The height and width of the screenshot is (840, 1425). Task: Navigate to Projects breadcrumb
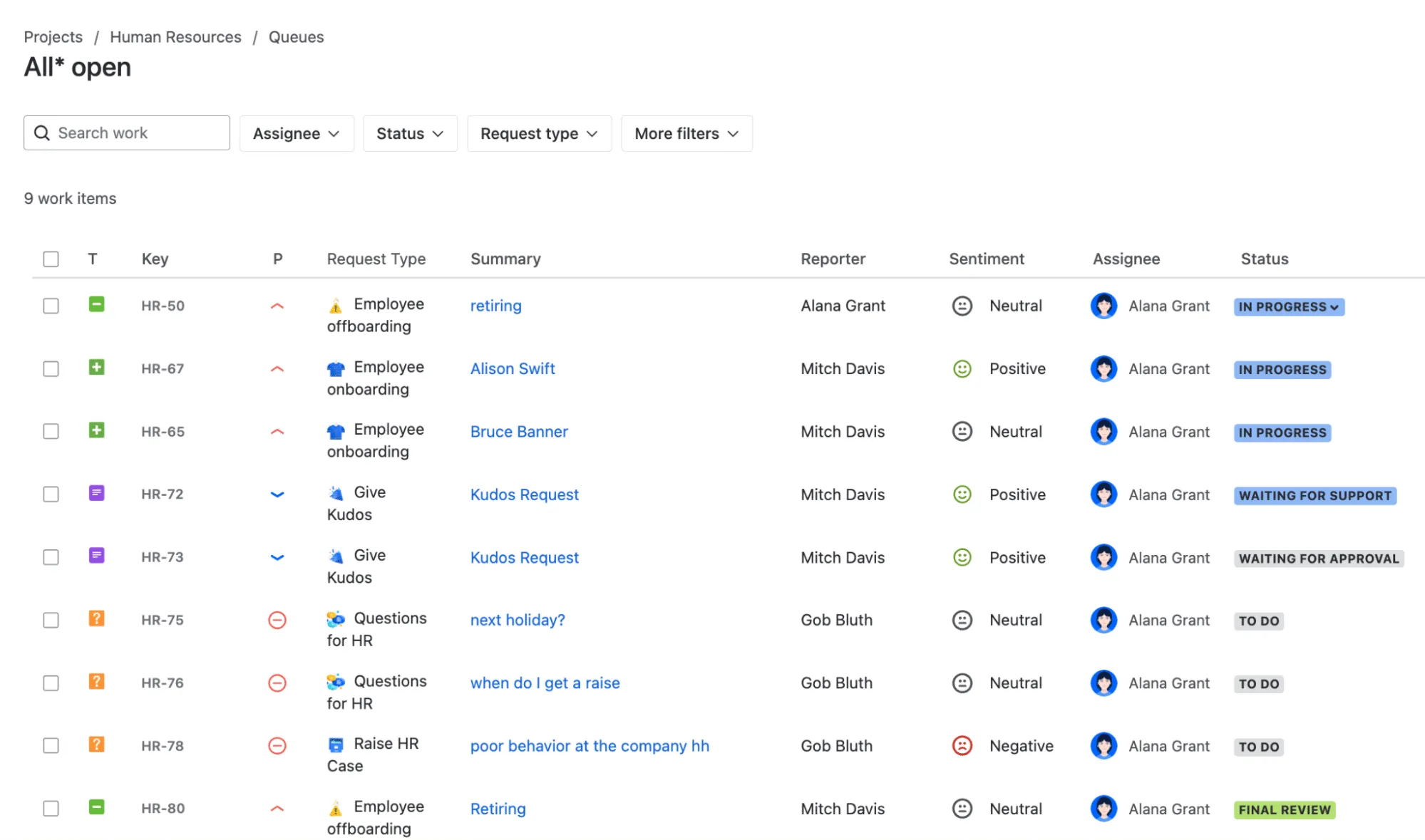pos(53,37)
